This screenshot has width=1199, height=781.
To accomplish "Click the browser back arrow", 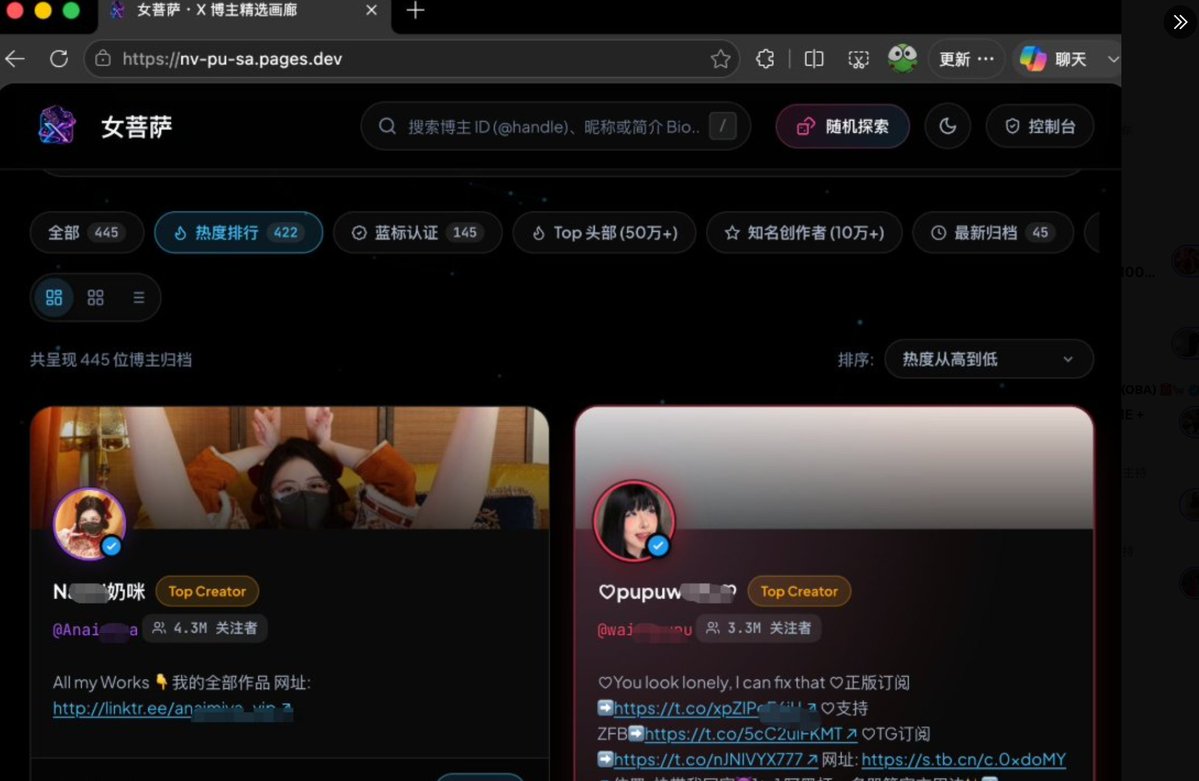I will (x=15, y=59).
